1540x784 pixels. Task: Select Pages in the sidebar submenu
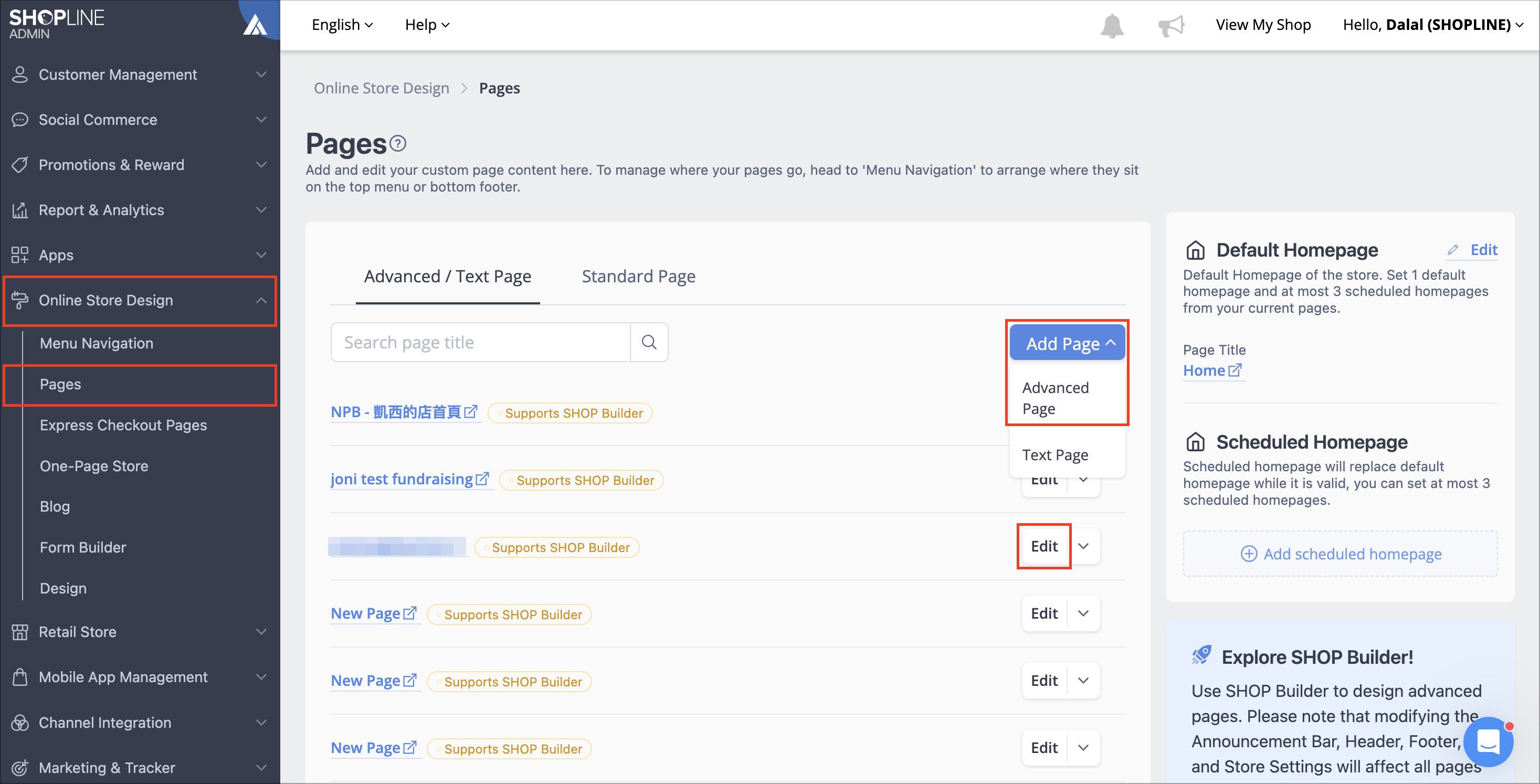tap(60, 384)
